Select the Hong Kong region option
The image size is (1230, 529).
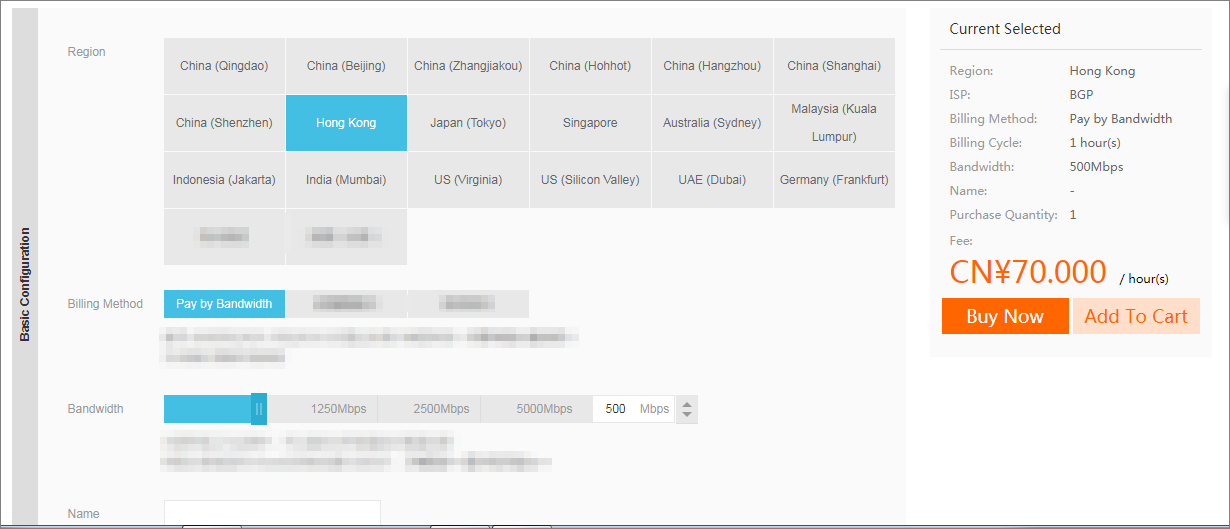(x=346, y=123)
